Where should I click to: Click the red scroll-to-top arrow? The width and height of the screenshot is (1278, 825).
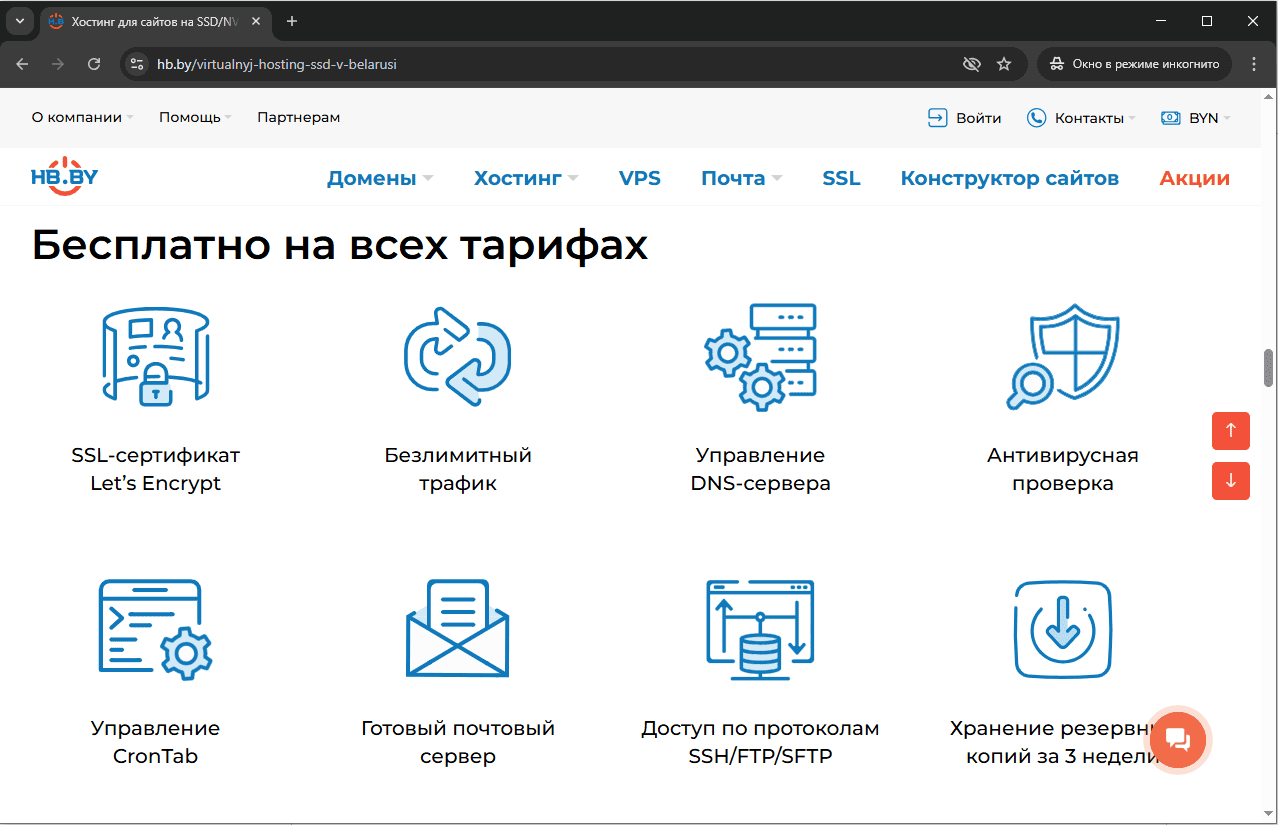(1230, 431)
